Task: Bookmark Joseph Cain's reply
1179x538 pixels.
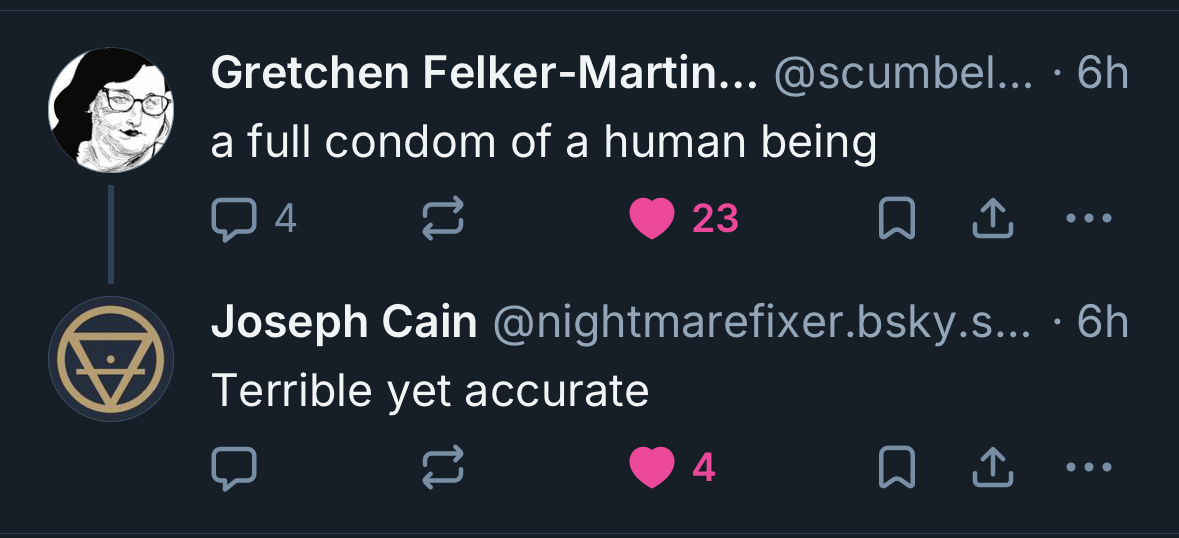Action: pos(895,467)
